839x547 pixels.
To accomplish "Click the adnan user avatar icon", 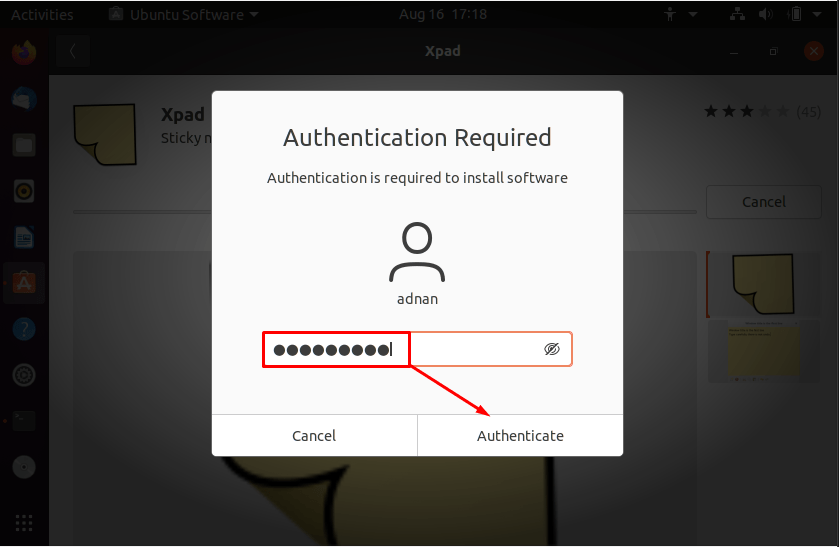I will (x=417, y=252).
